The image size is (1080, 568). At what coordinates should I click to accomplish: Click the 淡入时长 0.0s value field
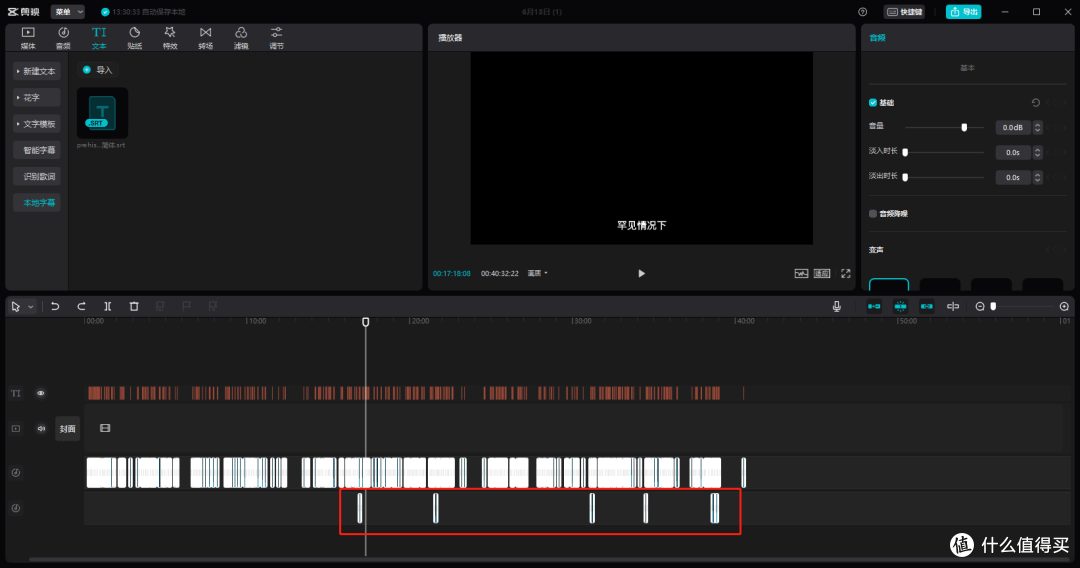coord(1012,152)
